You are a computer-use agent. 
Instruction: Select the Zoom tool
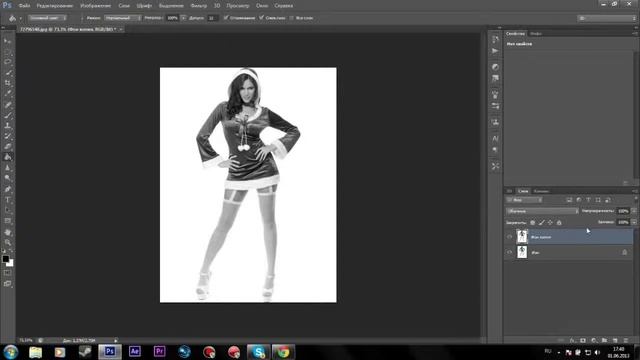click(7, 243)
